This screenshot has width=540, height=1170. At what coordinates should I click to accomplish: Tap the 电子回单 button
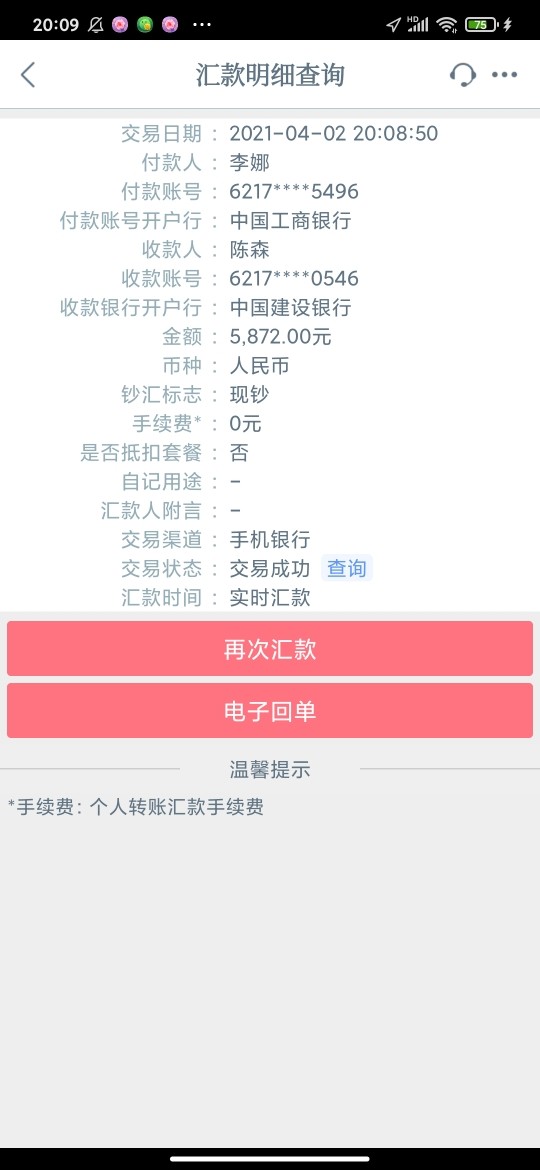(270, 710)
